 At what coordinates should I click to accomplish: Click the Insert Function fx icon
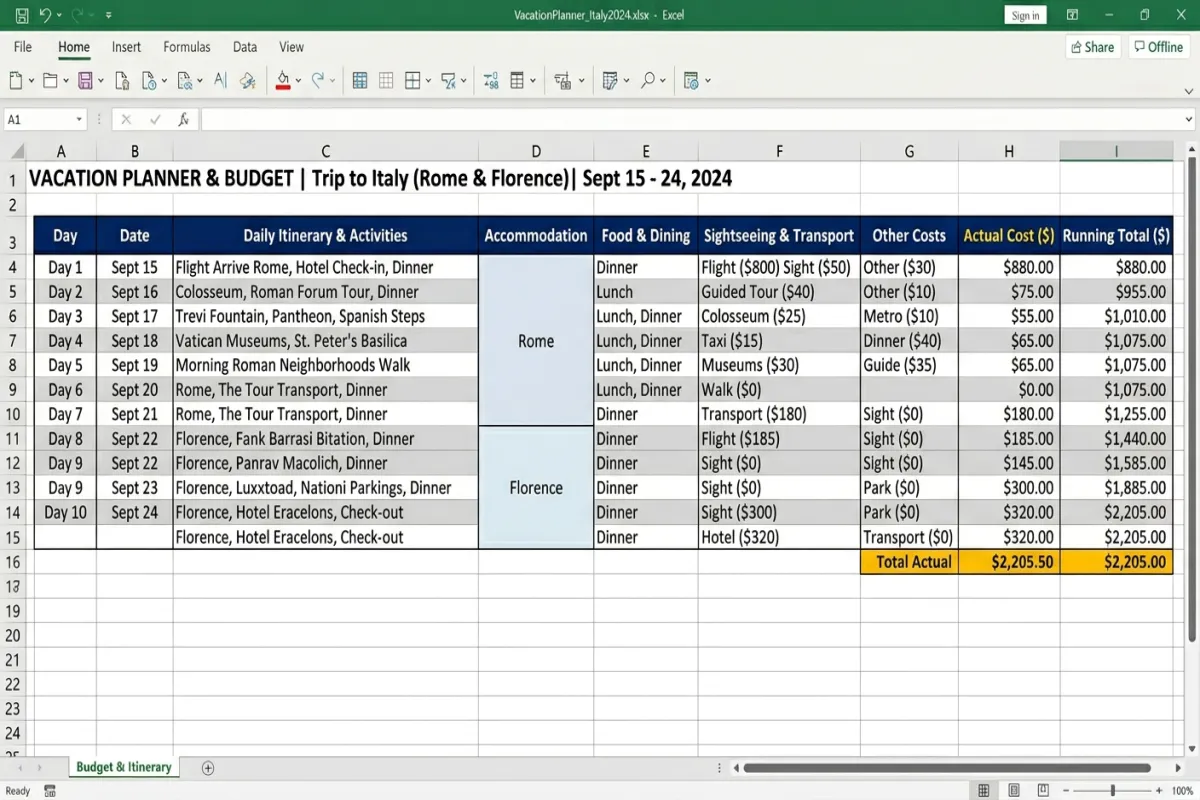pos(184,118)
